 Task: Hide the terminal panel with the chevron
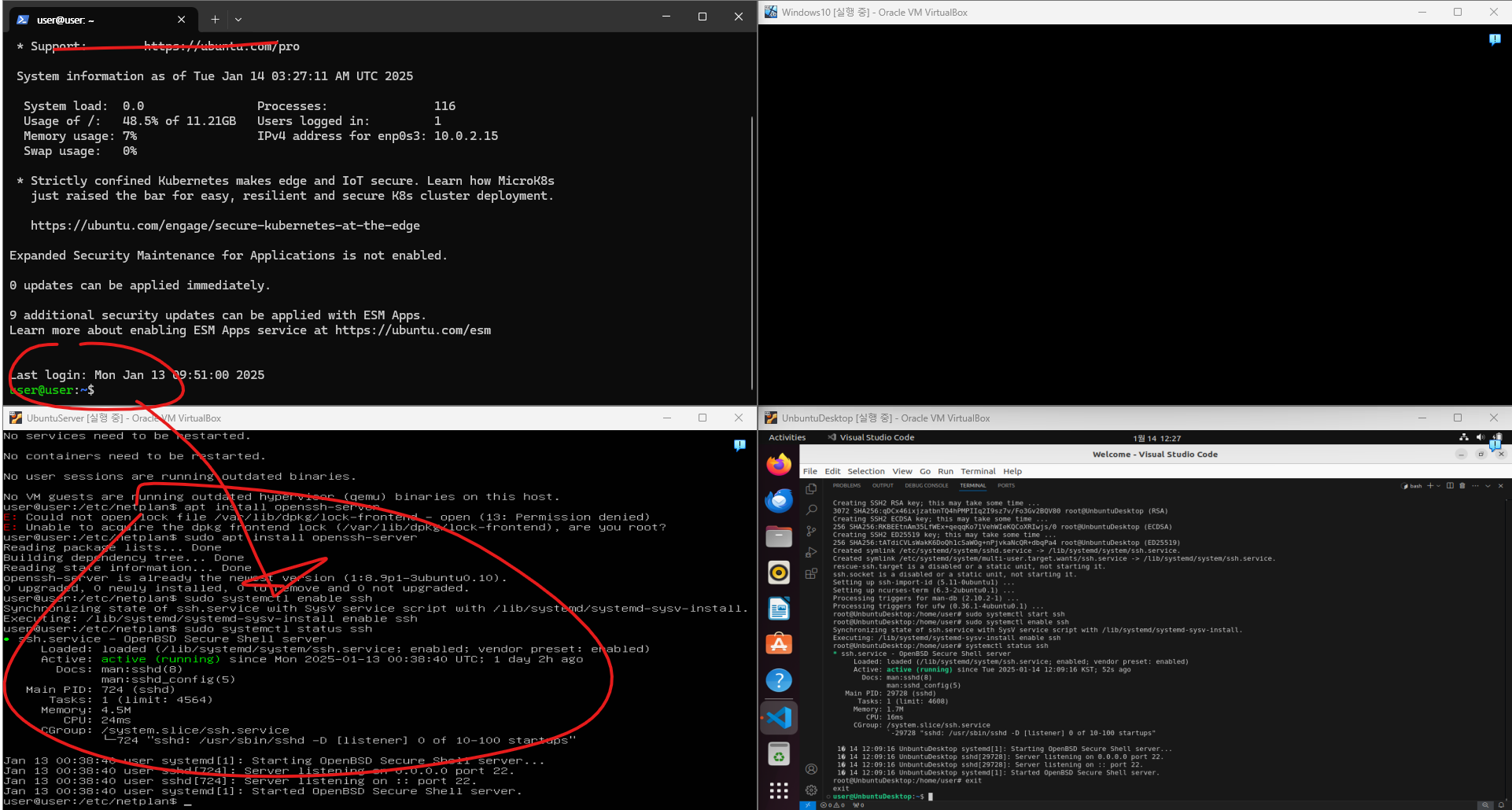click(1488, 486)
